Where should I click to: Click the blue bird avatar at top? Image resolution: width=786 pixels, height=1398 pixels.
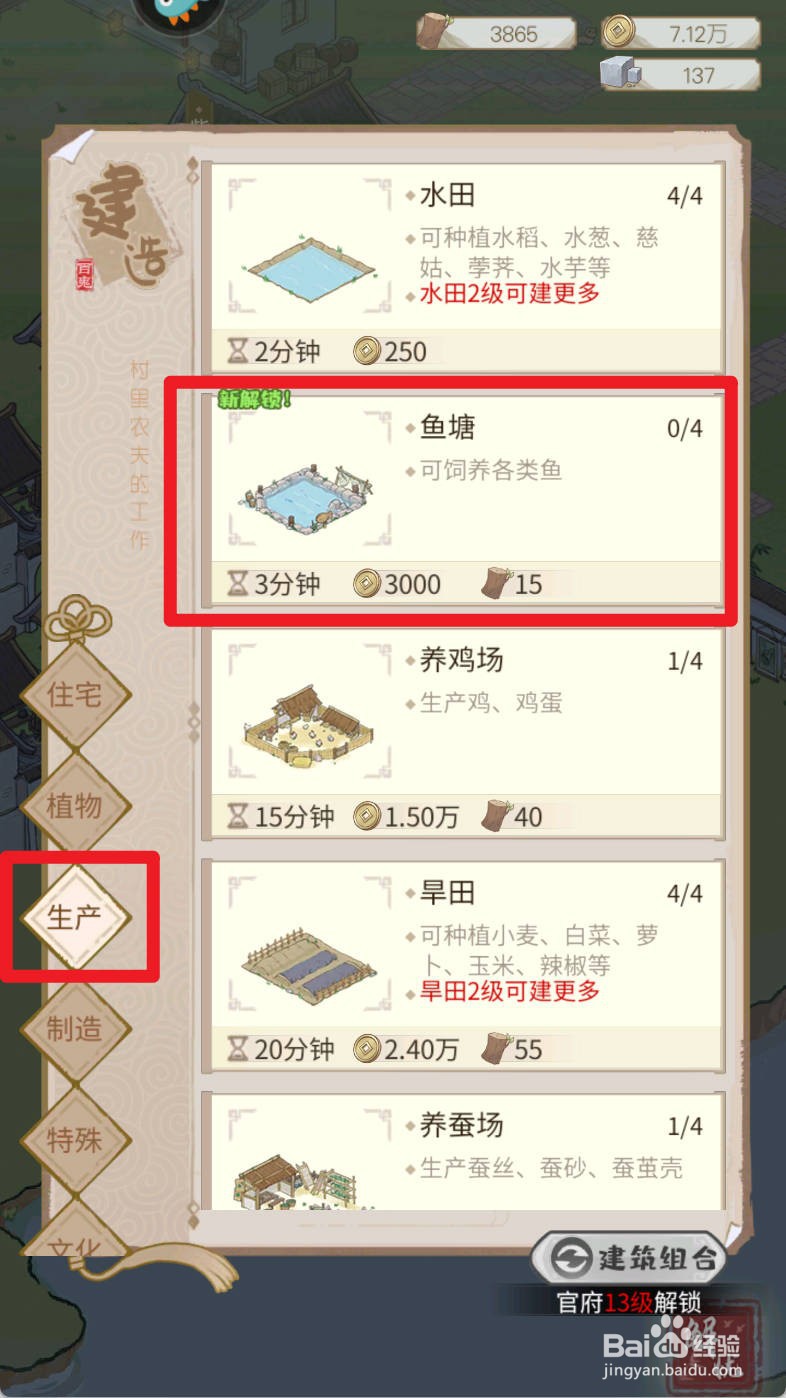pos(179,12)
